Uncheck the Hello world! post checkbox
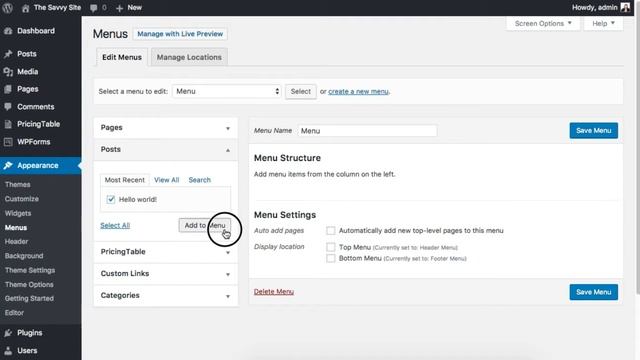Screen dimensions: 640x360 (111, 199)
